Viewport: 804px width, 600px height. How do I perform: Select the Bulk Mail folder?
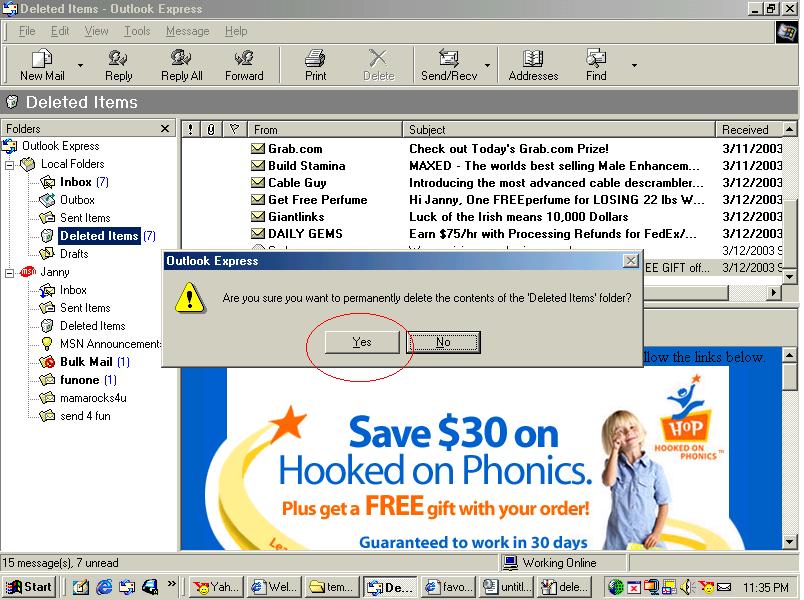pyautogui.click(x=85, y=362)
